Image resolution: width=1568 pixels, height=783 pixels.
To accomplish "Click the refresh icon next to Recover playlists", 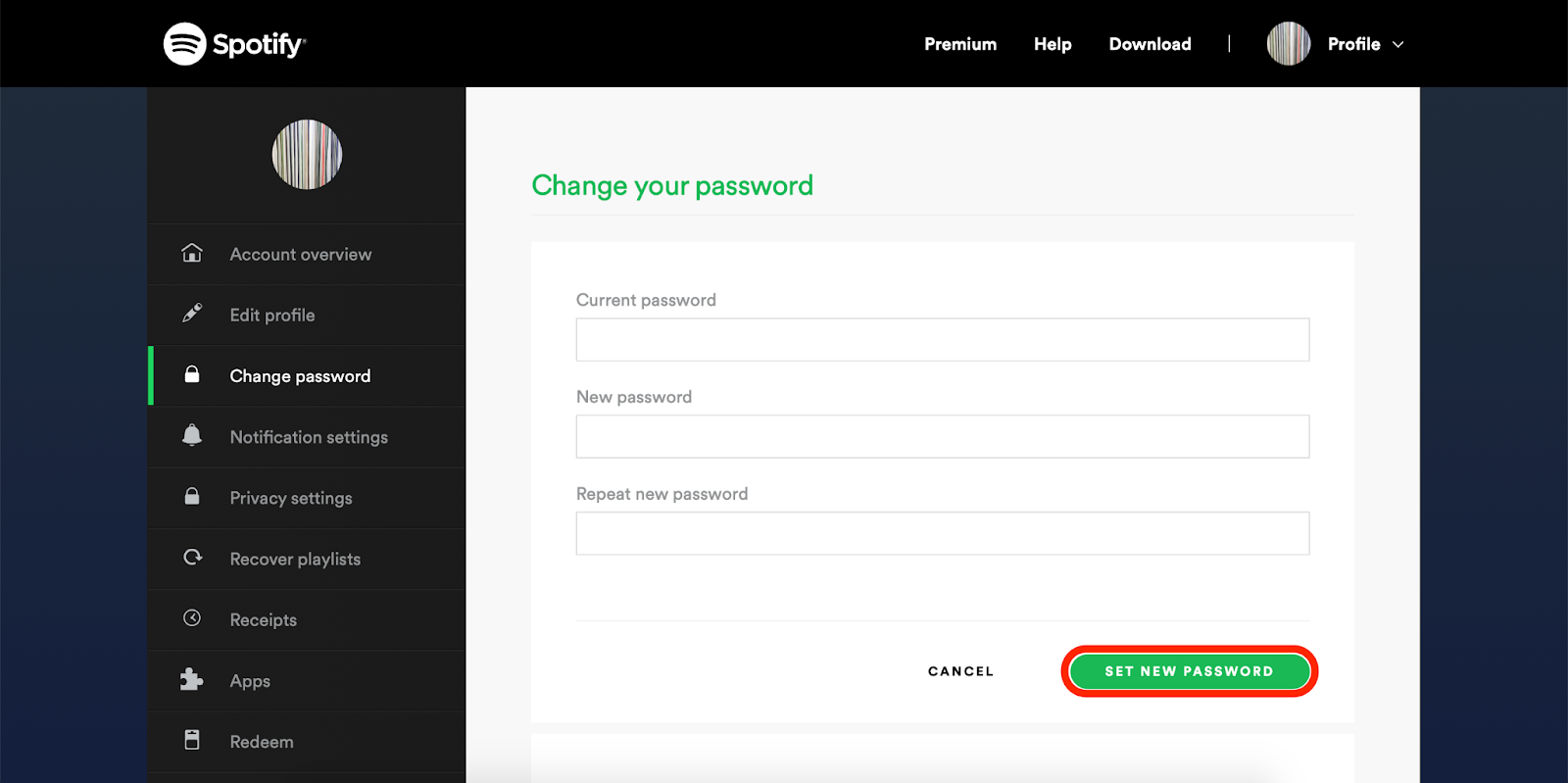I will click(192, 559).
